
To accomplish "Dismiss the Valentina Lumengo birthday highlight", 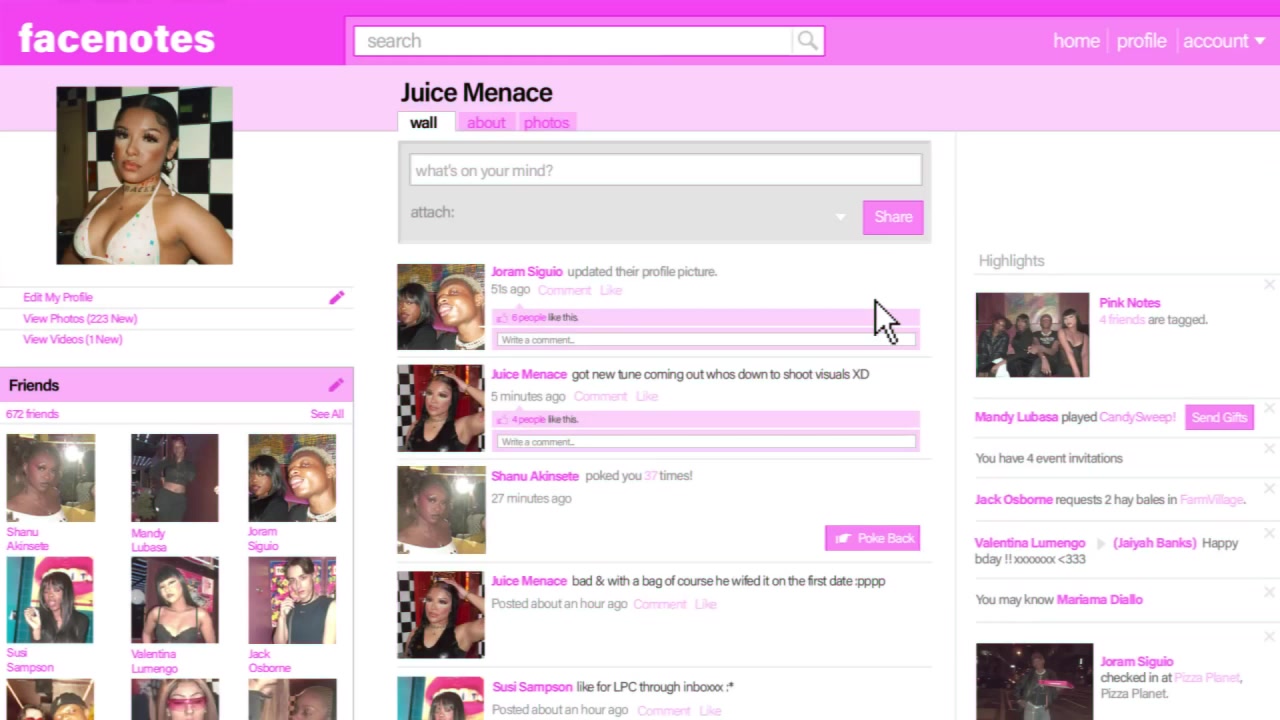I will click(x=1269, y=533).
